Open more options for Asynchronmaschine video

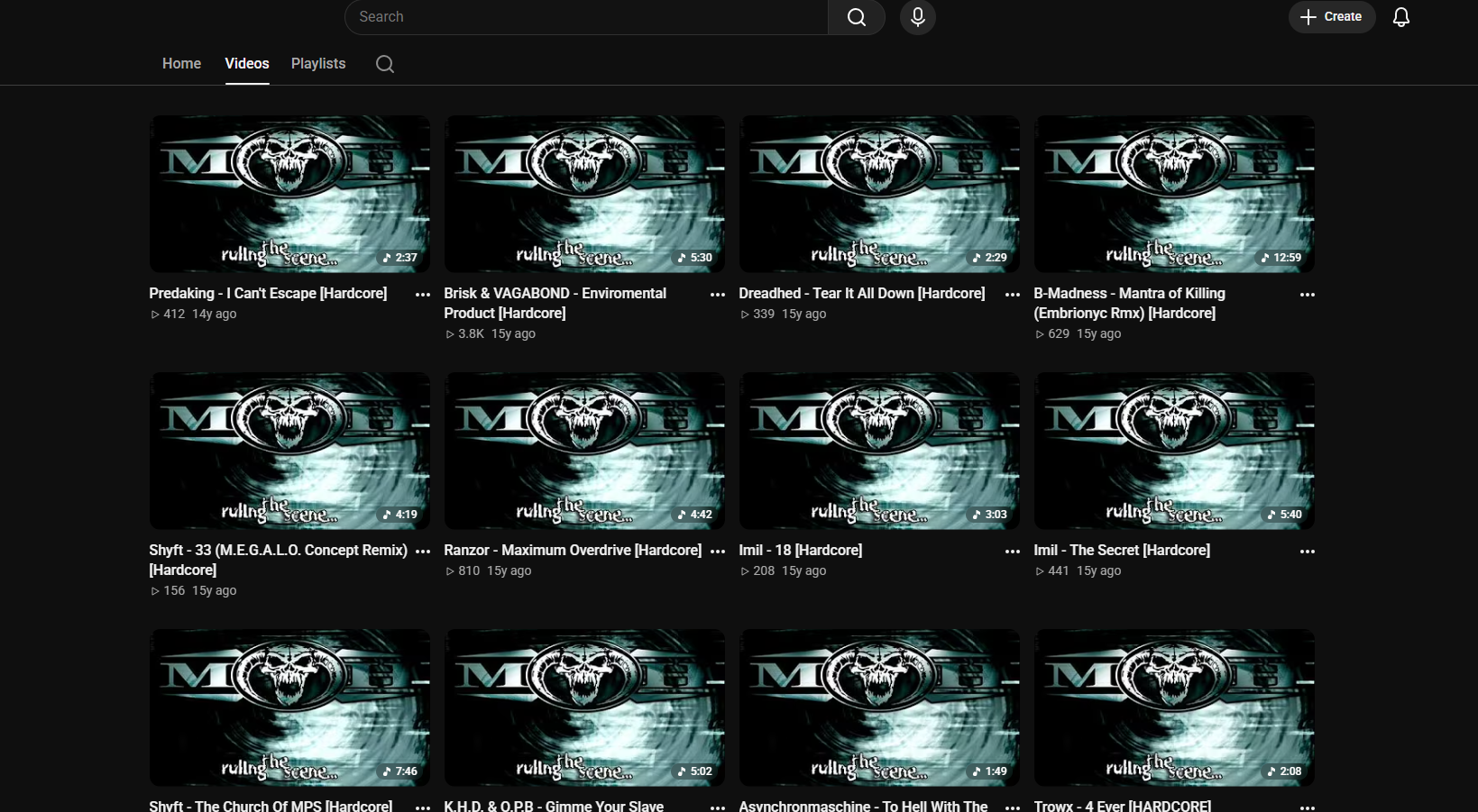[1013, 807]
